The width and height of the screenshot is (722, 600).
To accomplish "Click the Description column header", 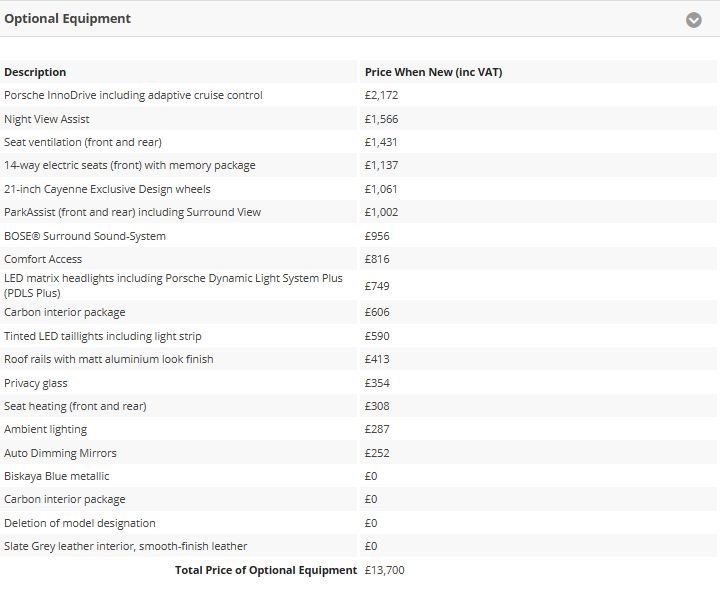I will pyautogui.click(x=35, y=72).
